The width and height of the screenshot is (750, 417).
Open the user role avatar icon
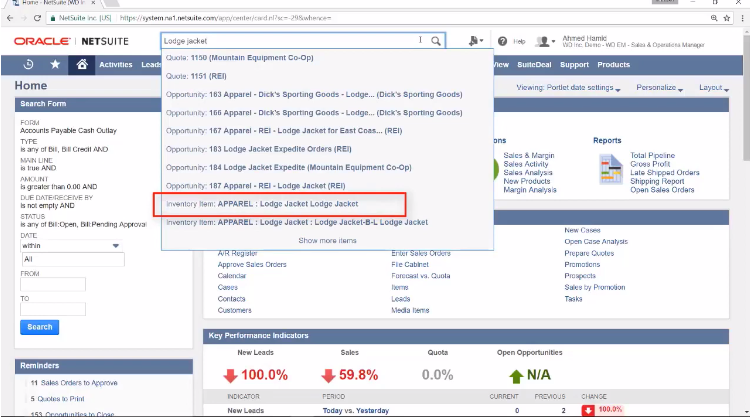click(545, 42)
